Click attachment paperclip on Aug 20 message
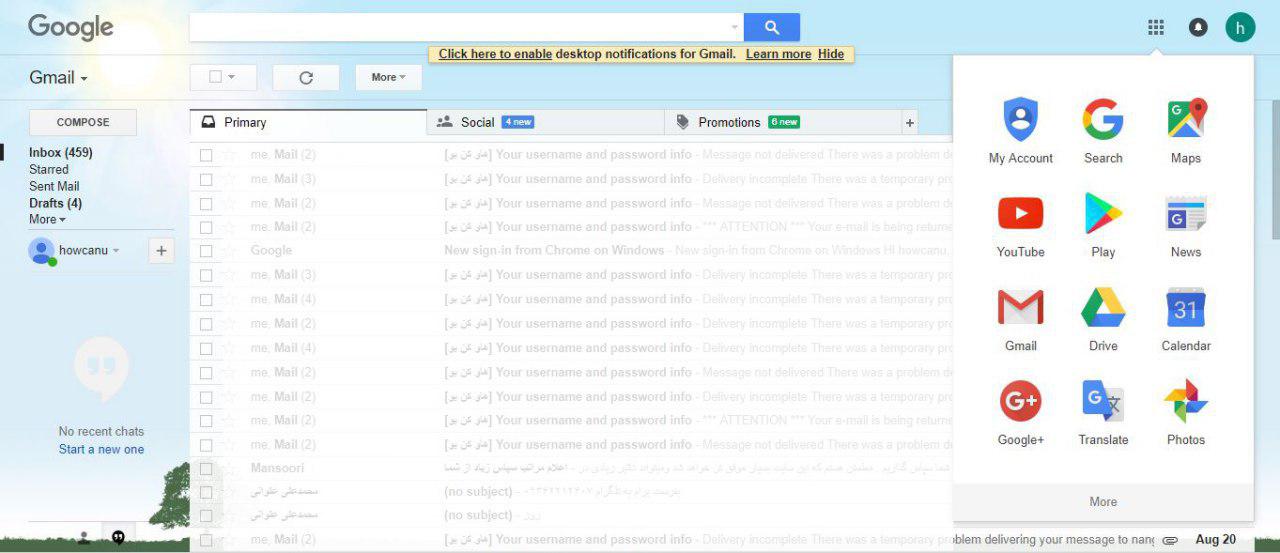Screen dimensions: 1280x553 click(1170, 540)
